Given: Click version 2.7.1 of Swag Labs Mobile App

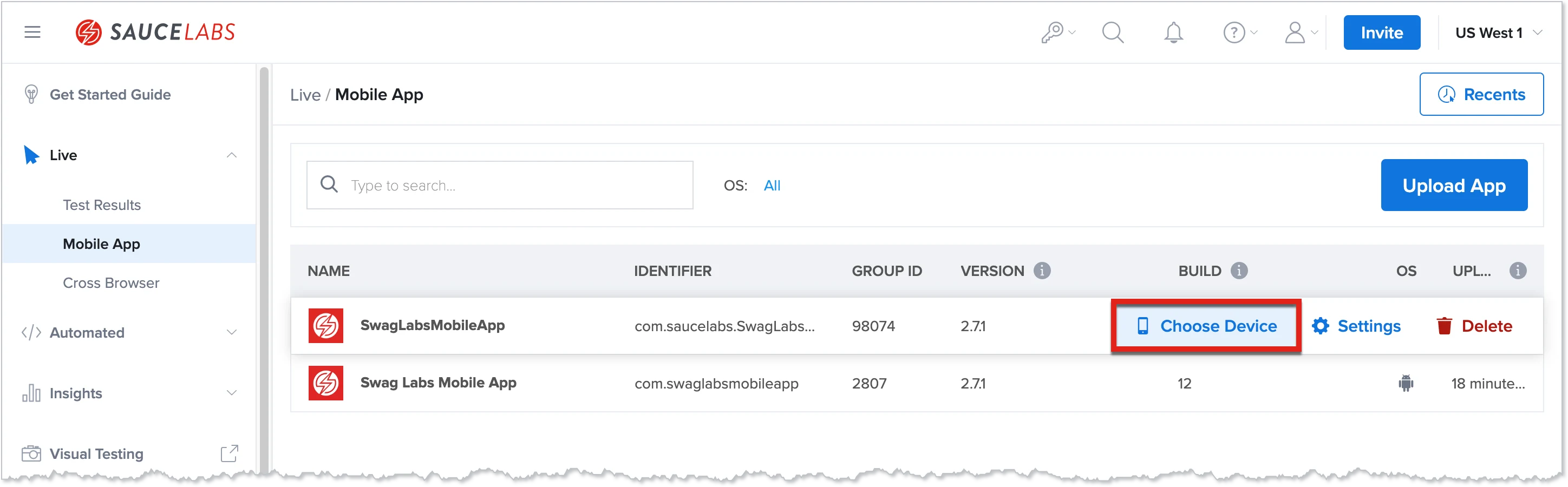Looking at the screenshot, I should coord(973,384).
